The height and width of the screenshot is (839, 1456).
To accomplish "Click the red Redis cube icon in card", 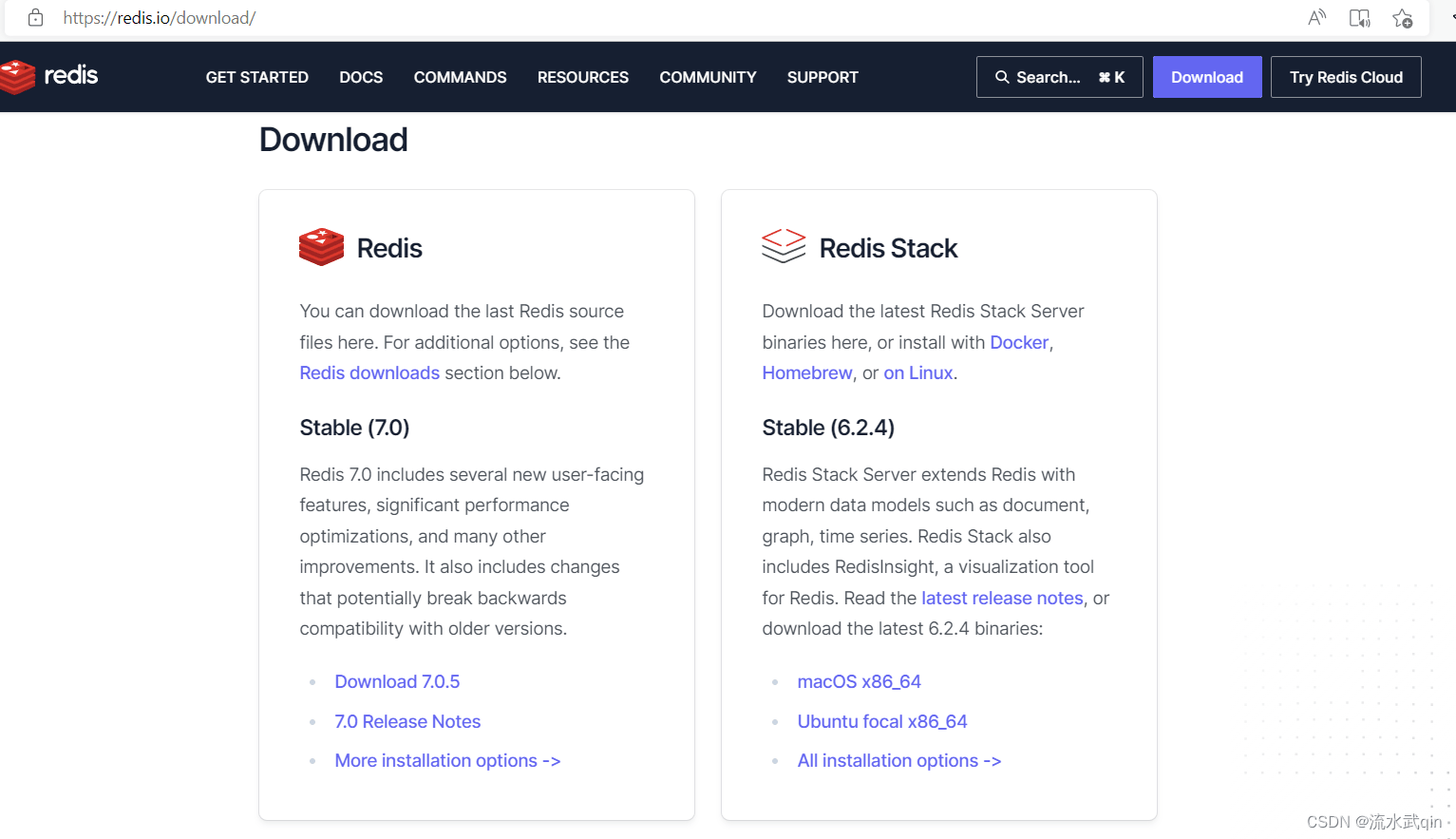I will click(x=321, y=247).
